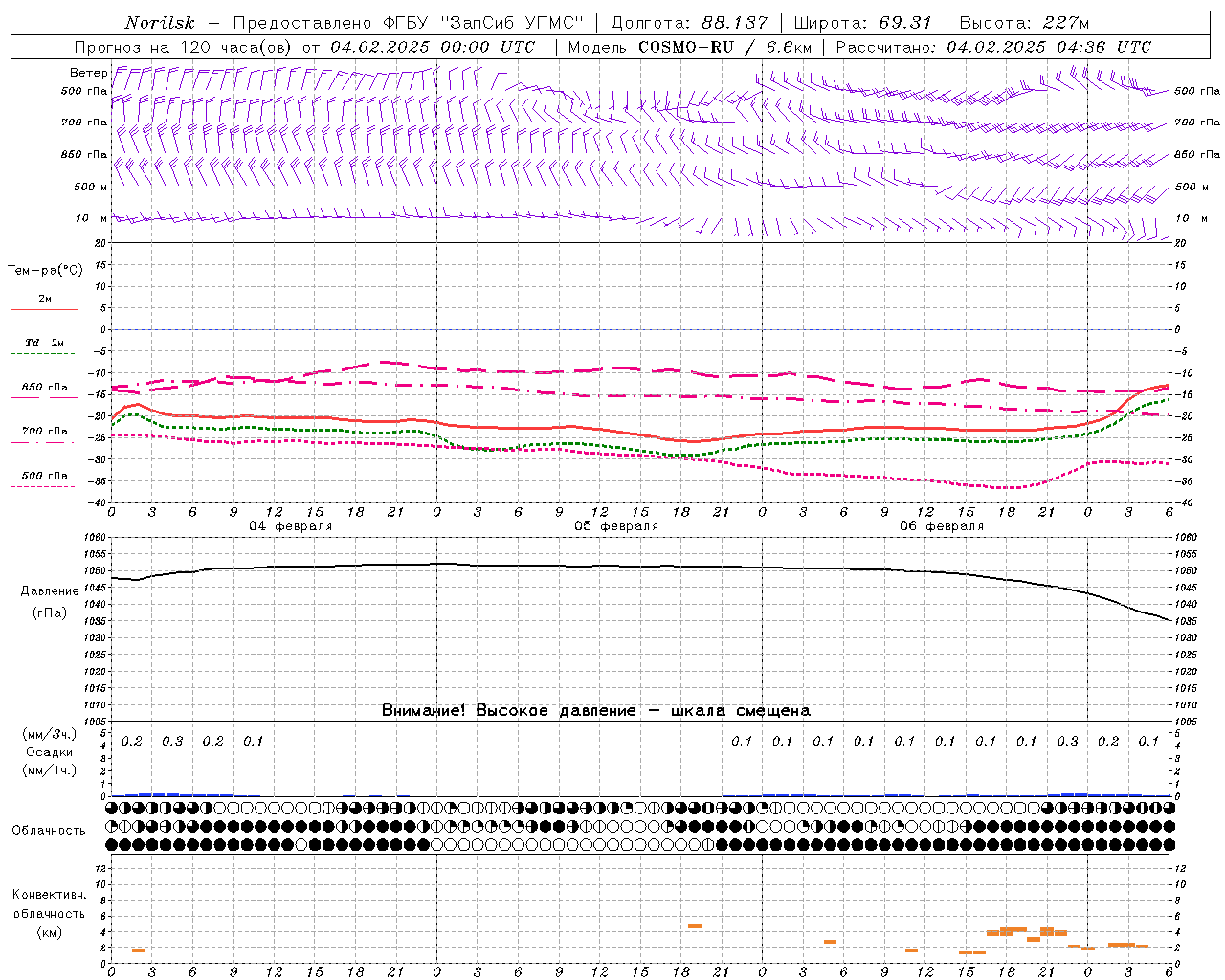Click the '(мм/3ч.)' precipitation unit label
This screenshot has width=1225, height=980.
click(x=50, y=734)
